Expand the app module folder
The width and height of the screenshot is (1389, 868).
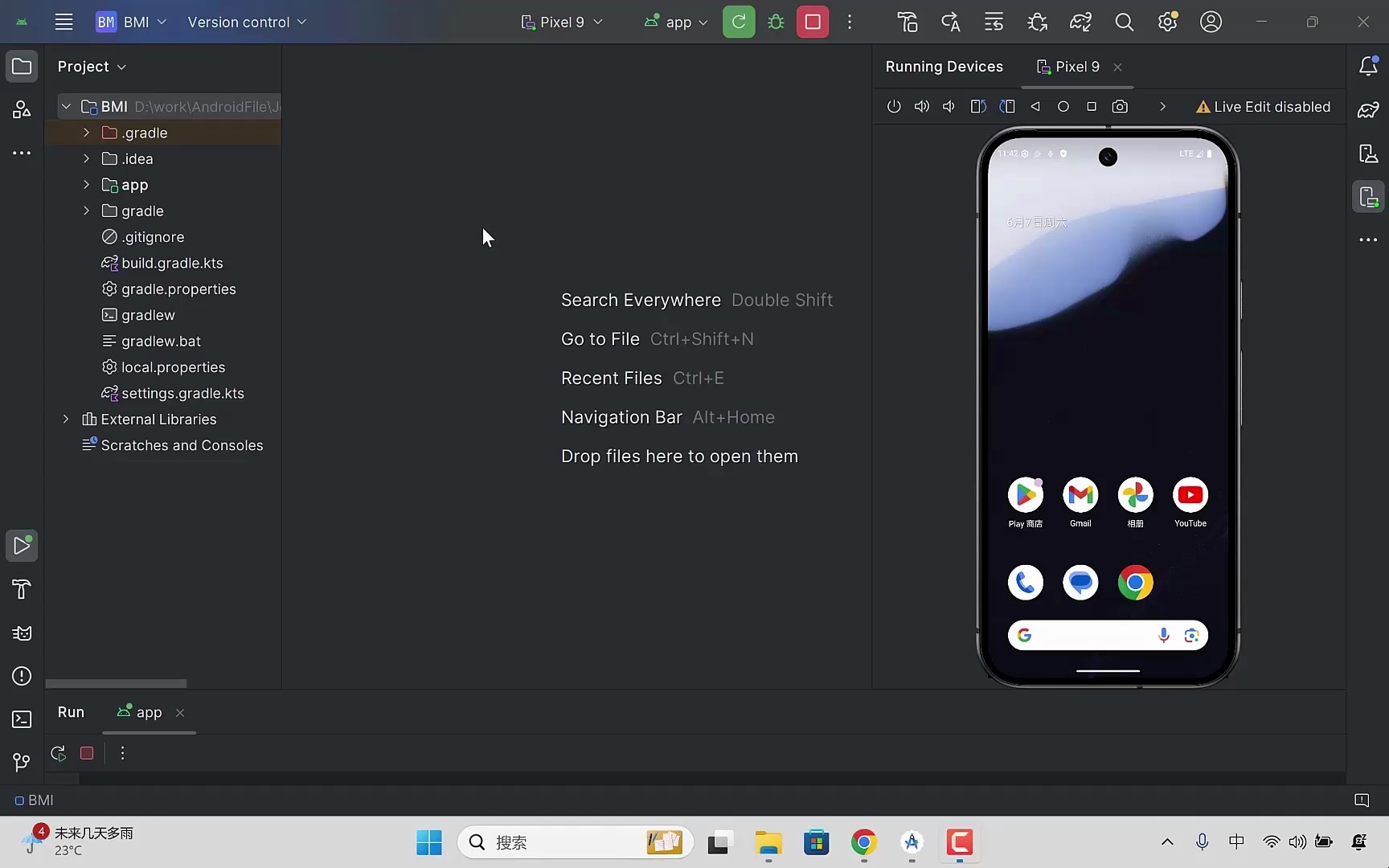point(86,185)
